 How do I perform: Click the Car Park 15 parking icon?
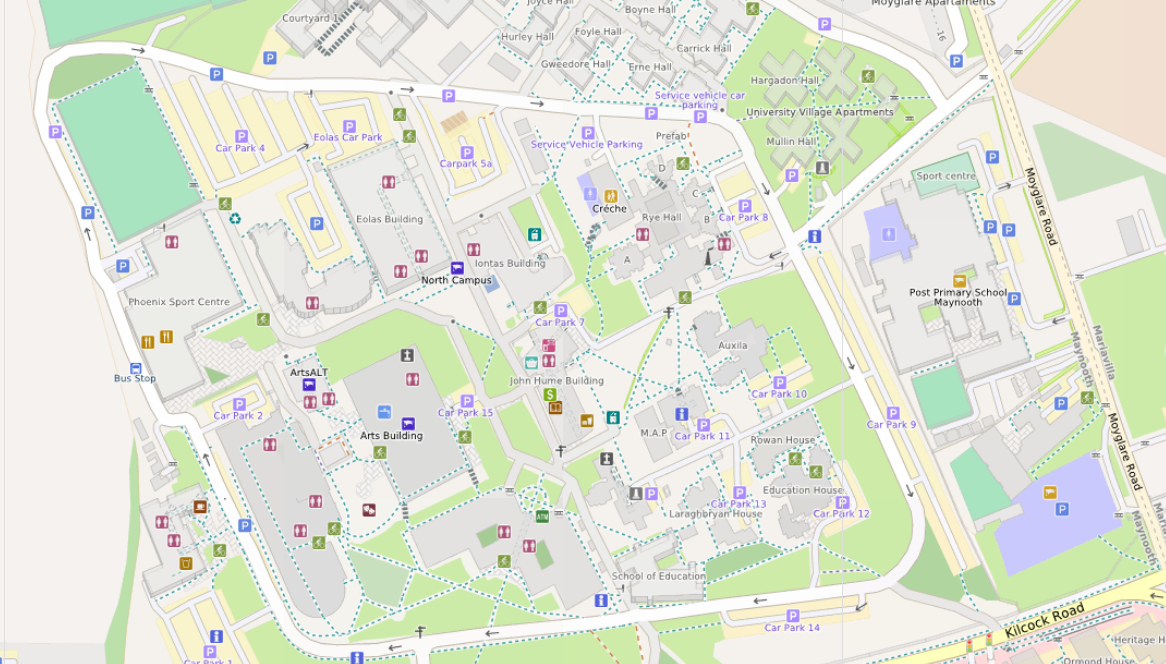point(467,402)
